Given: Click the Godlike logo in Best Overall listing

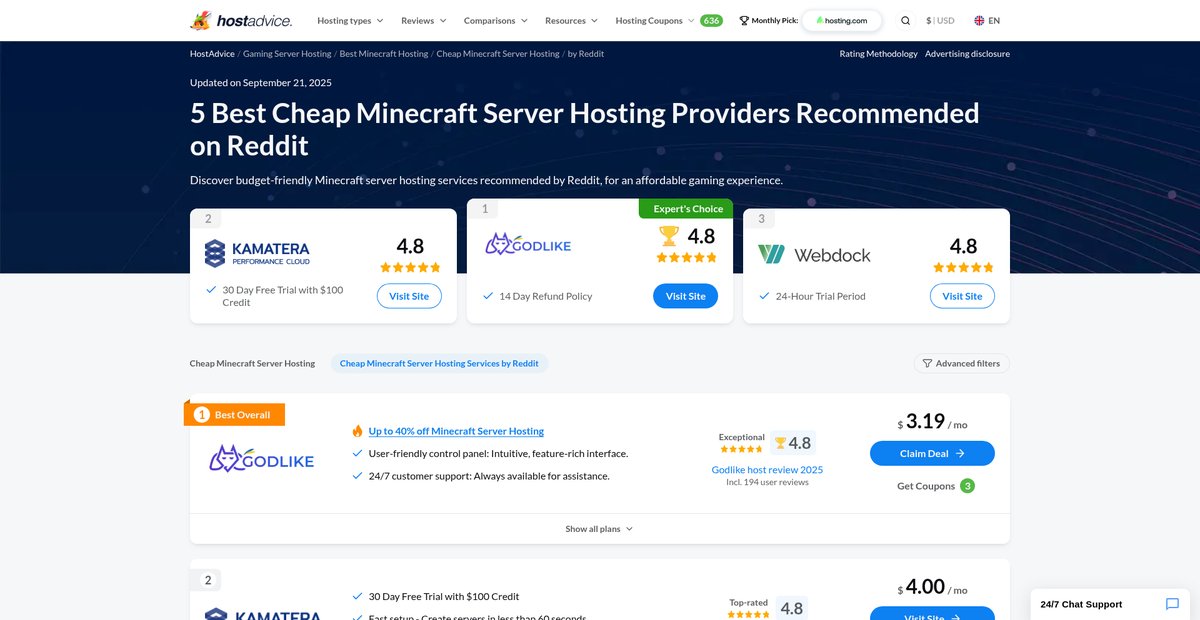Looking at the screenshot, I should (261, 458).
